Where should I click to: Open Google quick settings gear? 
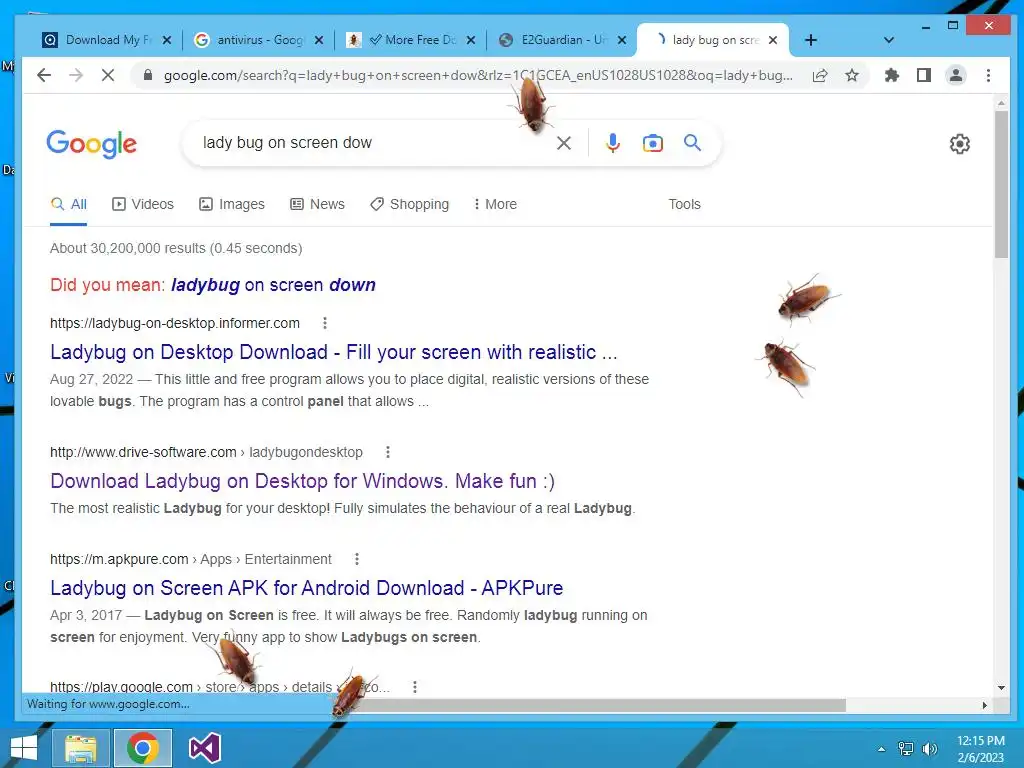[959, 144]
